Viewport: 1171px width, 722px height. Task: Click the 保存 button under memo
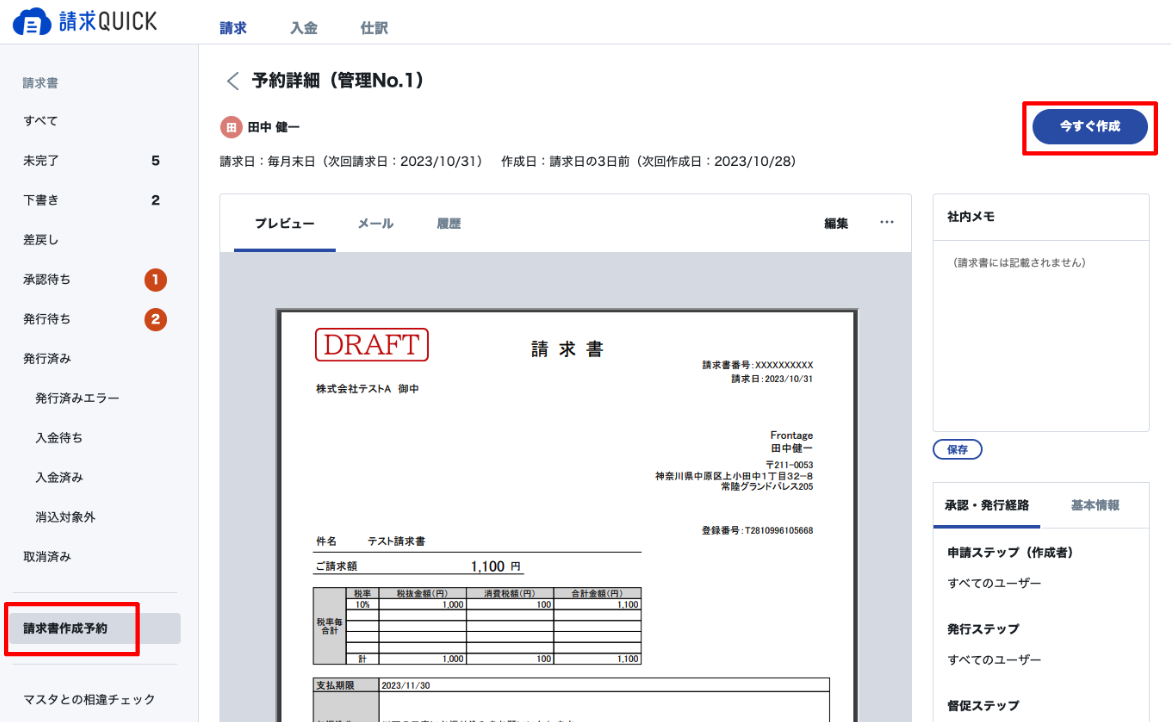pos(957,449)
